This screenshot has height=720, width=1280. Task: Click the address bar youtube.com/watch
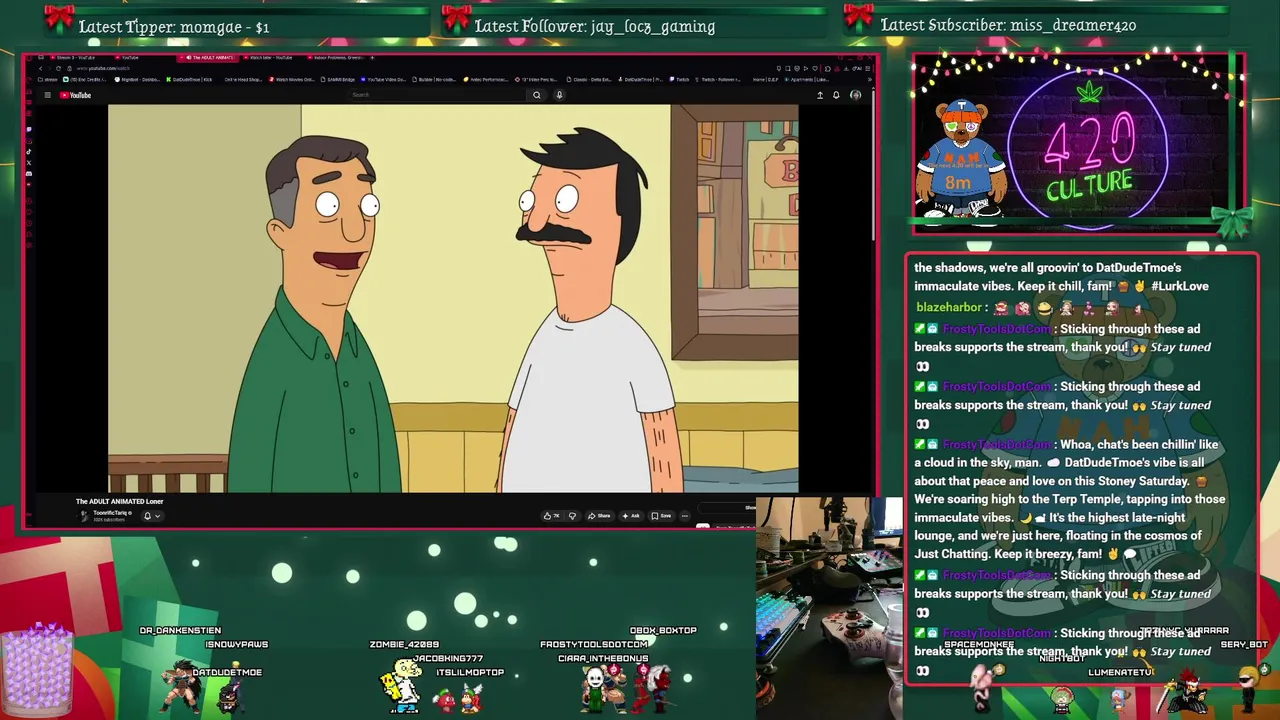tap(103, 68)
